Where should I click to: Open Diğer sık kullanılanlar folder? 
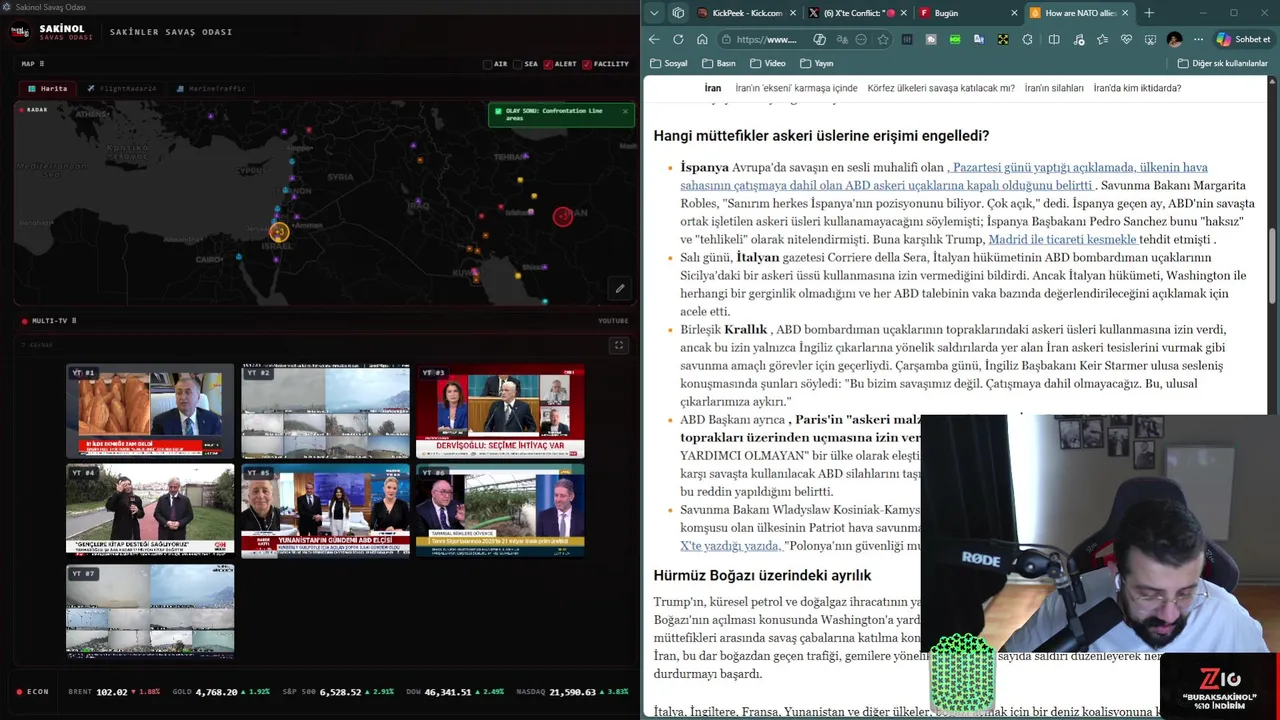(x=1222, y=63)
